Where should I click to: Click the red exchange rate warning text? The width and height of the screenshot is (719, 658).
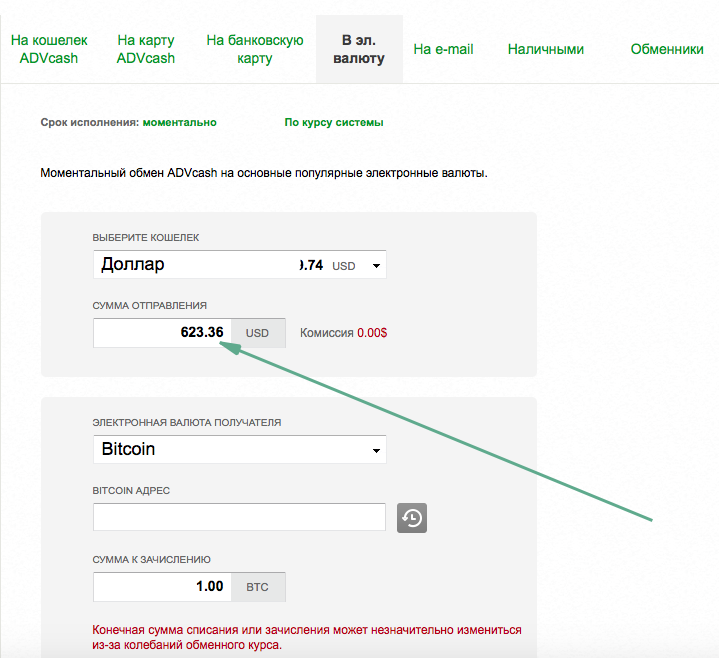tap(307, 637)
